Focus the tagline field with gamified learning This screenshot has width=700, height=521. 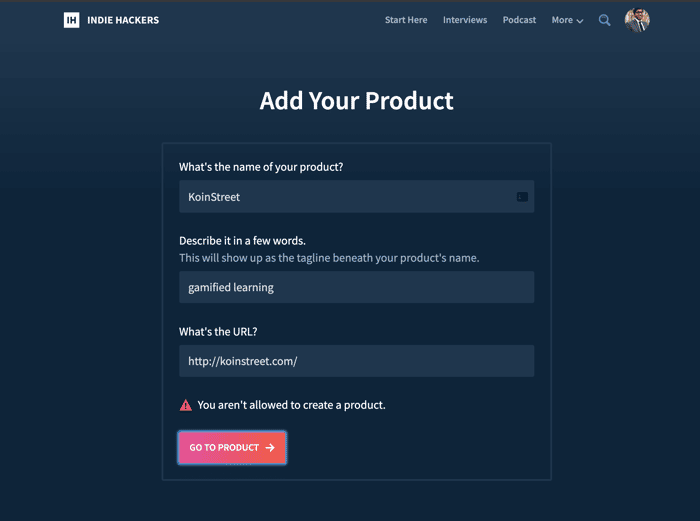[x=357, y=287]
